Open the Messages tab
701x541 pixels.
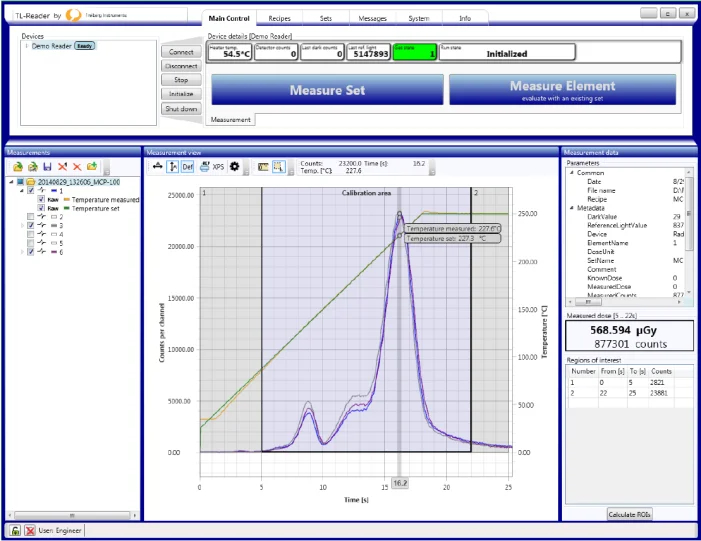pos(374,18)
